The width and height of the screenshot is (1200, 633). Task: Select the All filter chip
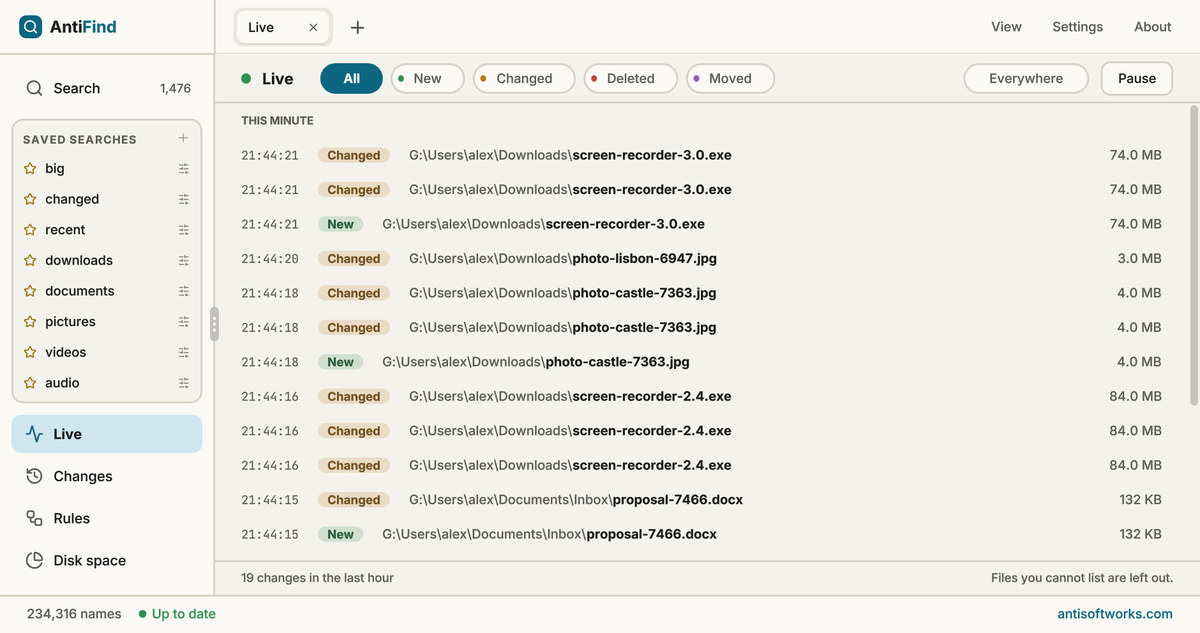coord(351,78)
